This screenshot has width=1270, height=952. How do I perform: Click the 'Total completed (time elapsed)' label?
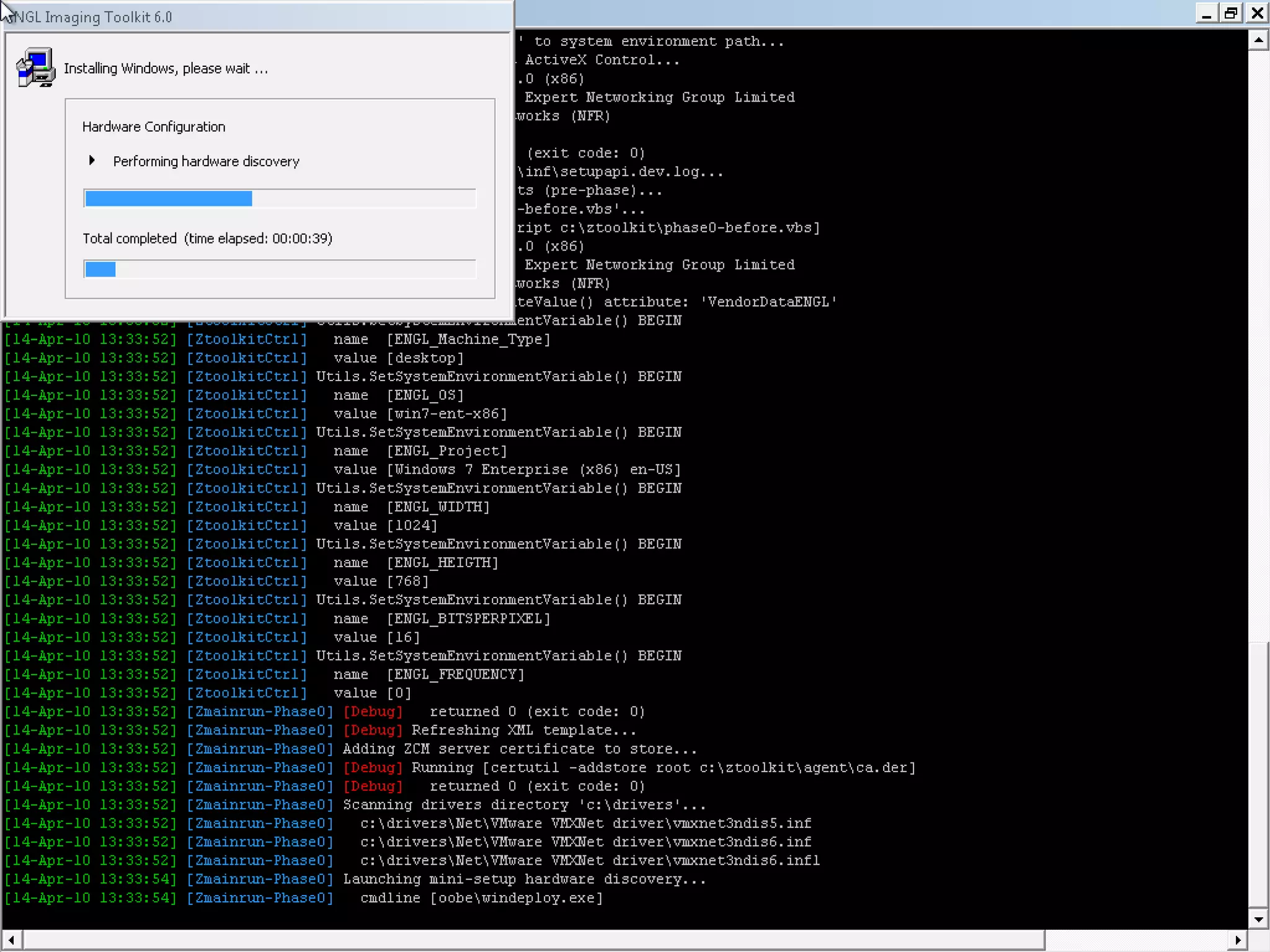[x=208, y=239]
